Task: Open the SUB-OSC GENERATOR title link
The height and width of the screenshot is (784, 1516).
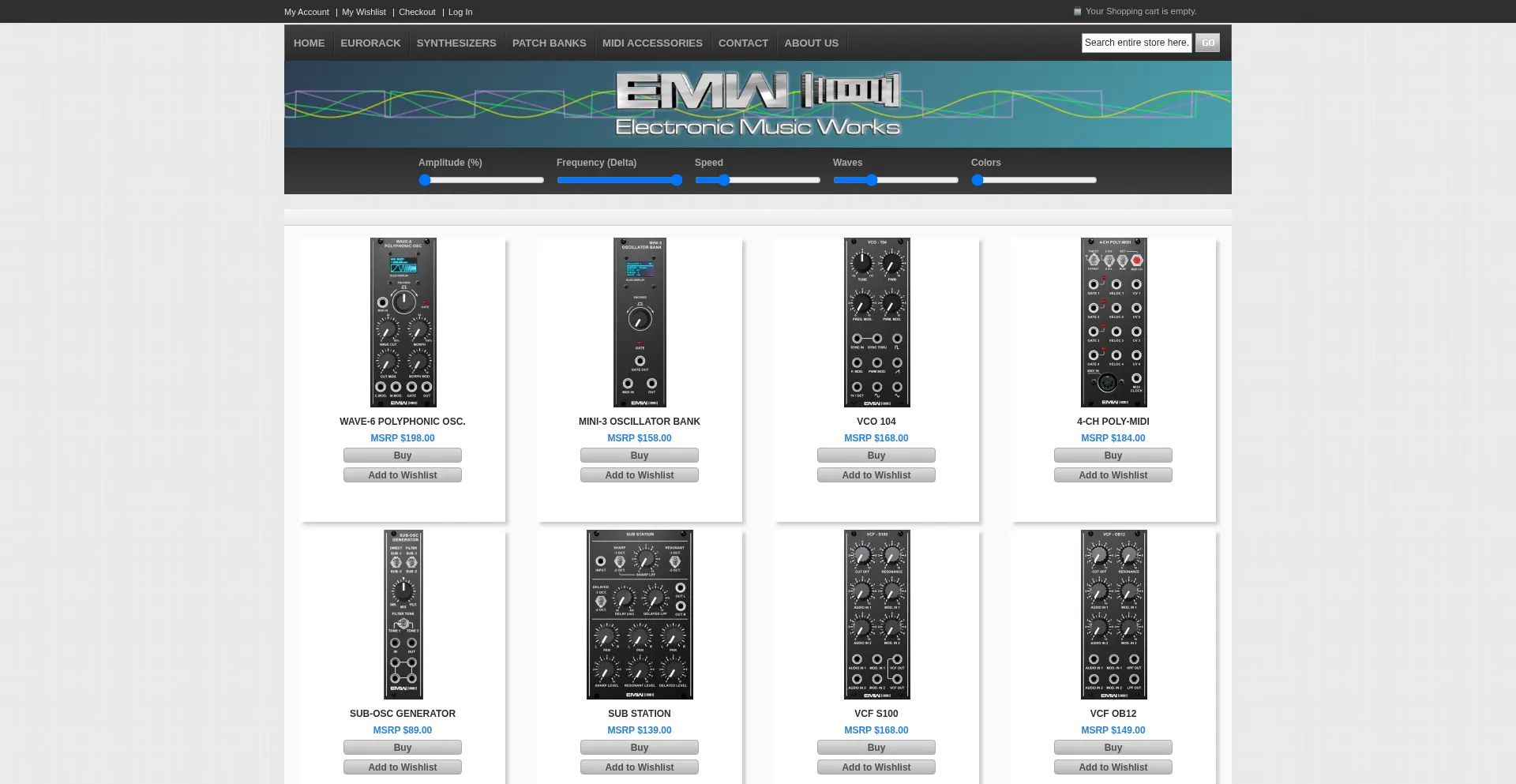Action: click(403, 714)
